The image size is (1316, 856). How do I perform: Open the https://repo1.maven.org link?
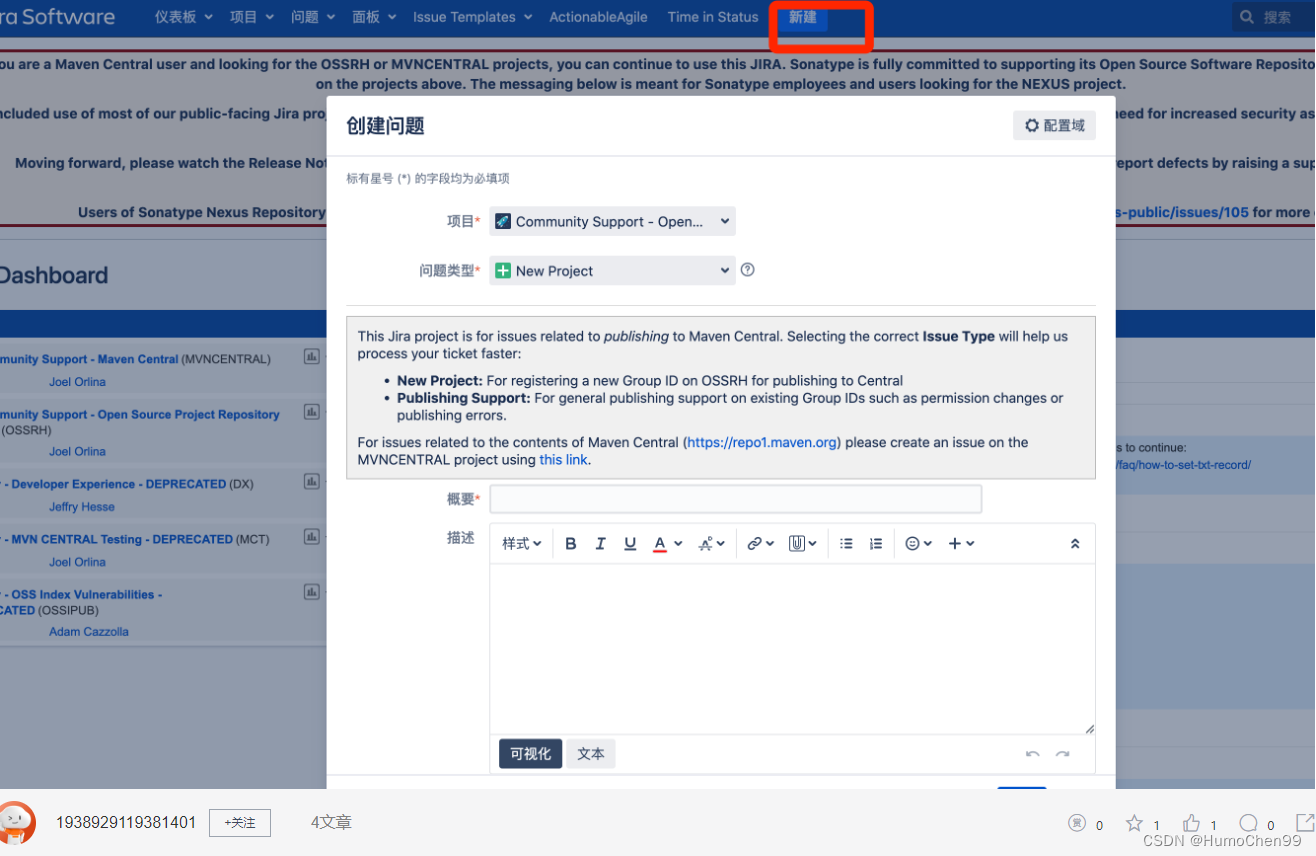click(x=762, y=442)
